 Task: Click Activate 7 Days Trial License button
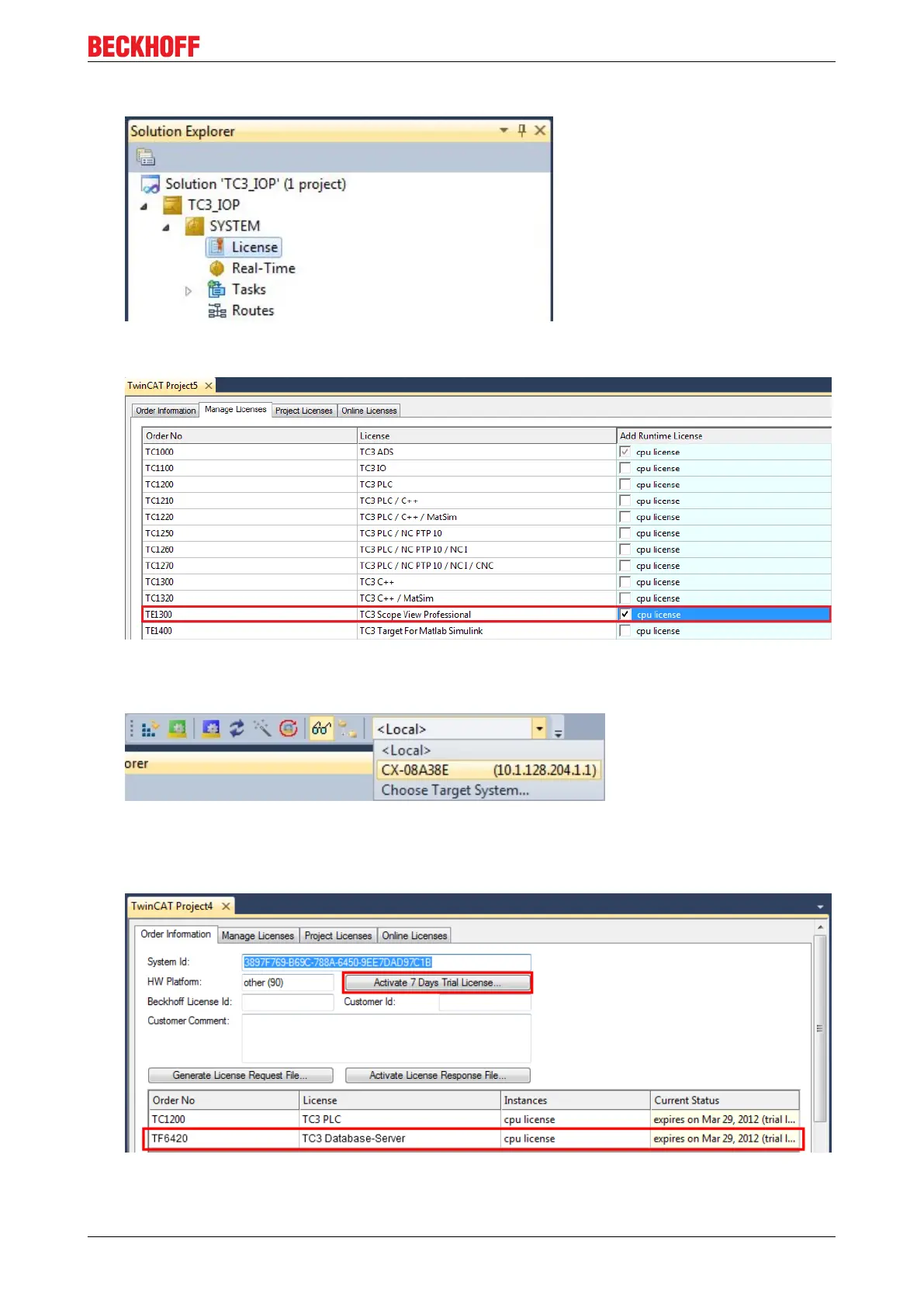click(x=438, y=983)
